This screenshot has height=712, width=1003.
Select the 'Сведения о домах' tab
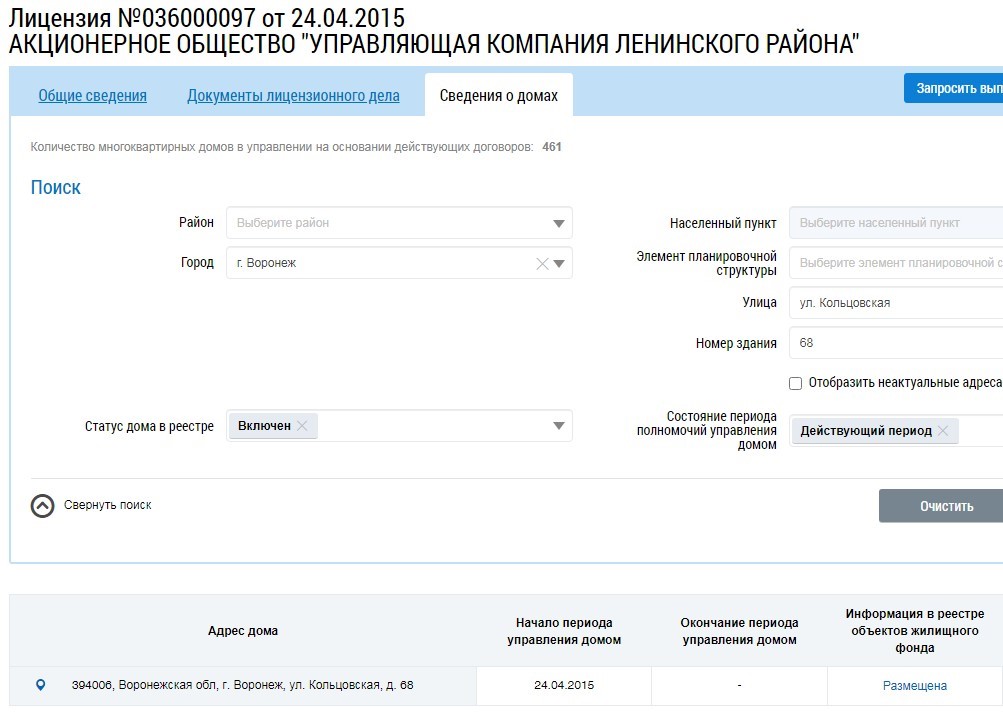(x=498, y=96)
